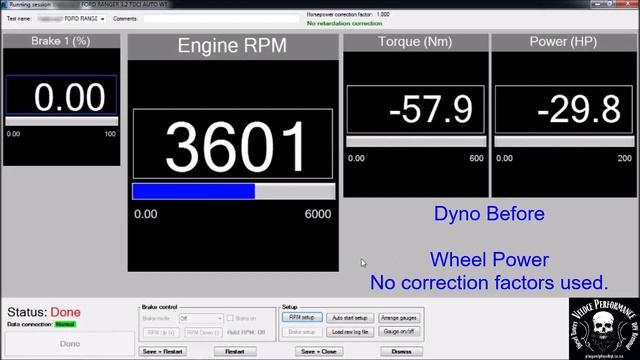Screen dimensions: 640x360
Task: Click Save + Restart
Action: [162, 351]
